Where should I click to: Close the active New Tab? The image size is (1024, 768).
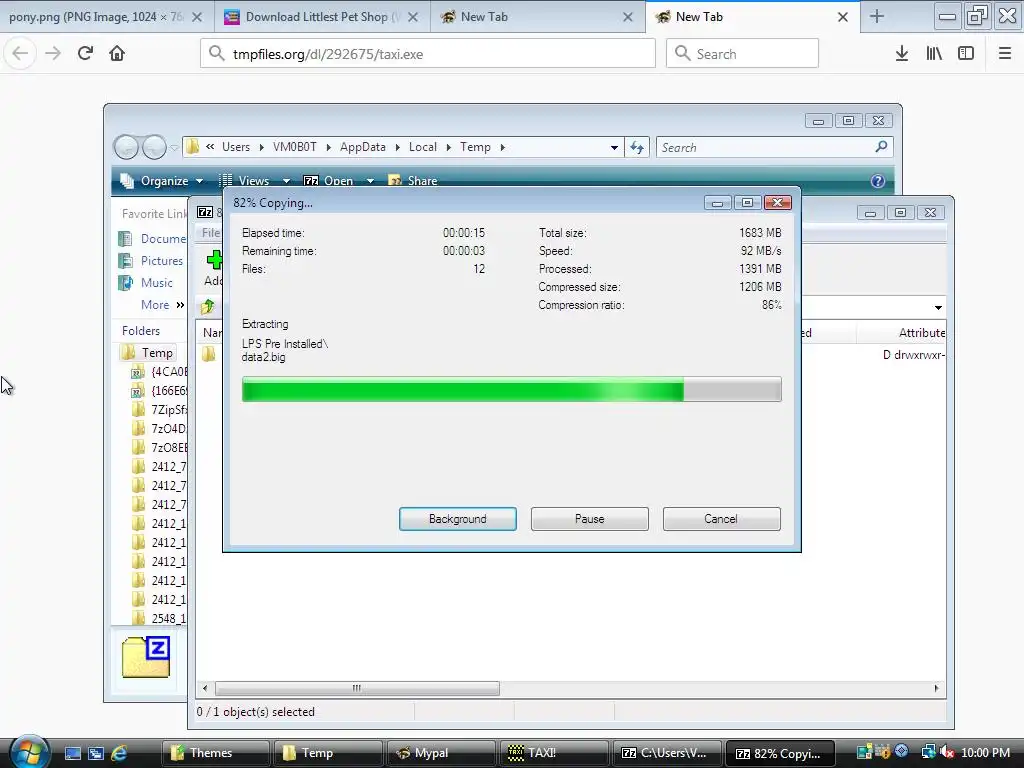[842, 17]
